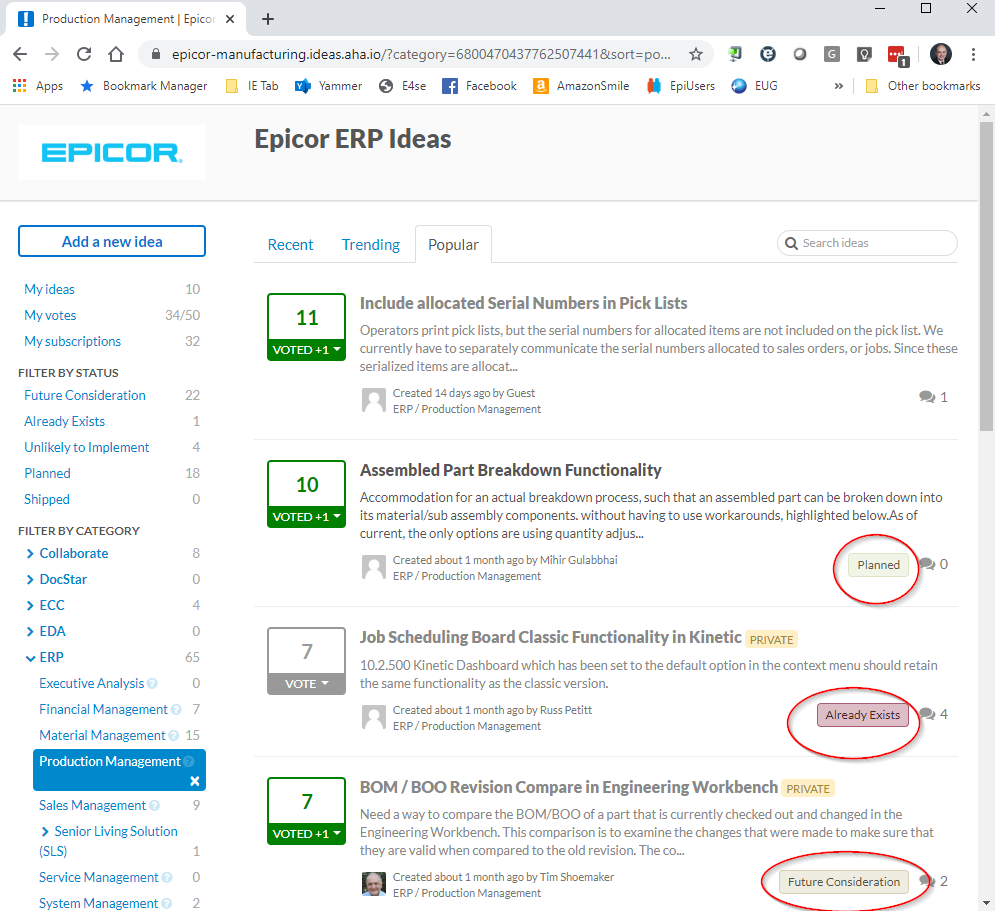995x911 pixels.
Task: Expand the Senior Living Solution subcategory
Action: [x=45, y=832]
